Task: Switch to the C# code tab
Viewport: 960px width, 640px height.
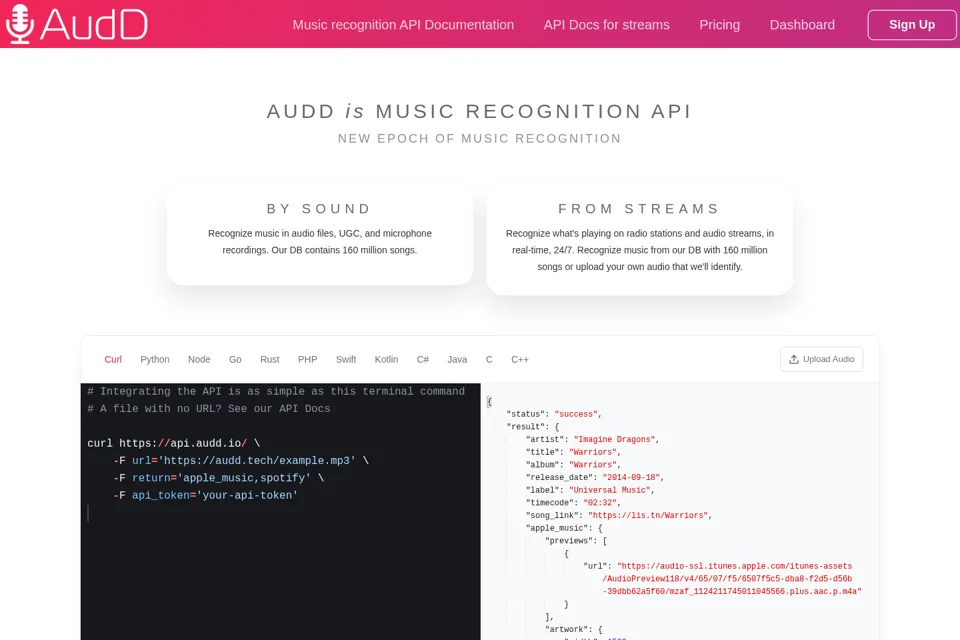Action: (x=422, y=360)
